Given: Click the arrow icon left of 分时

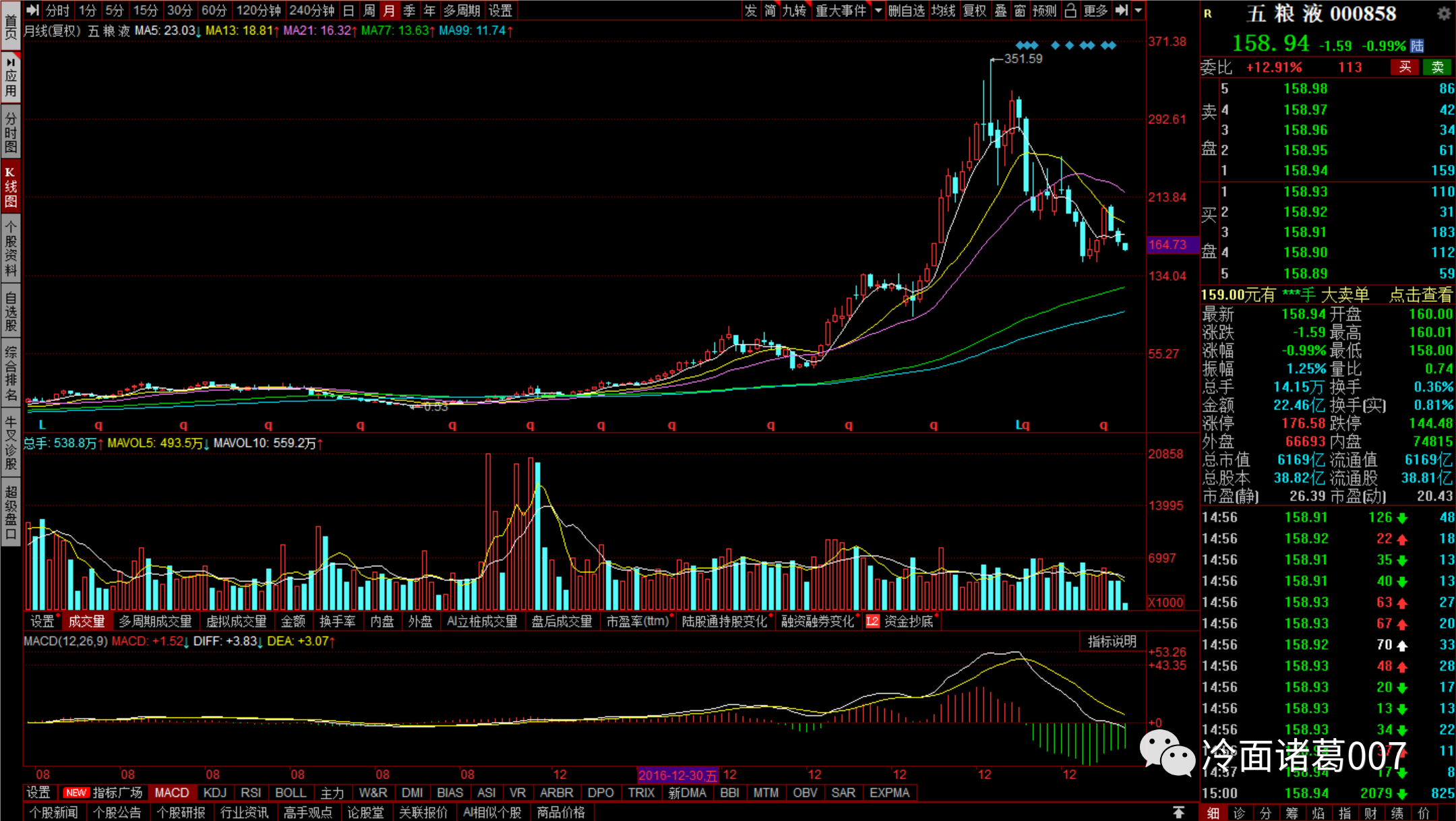Looking at the screenshot, I should (32, 11).
